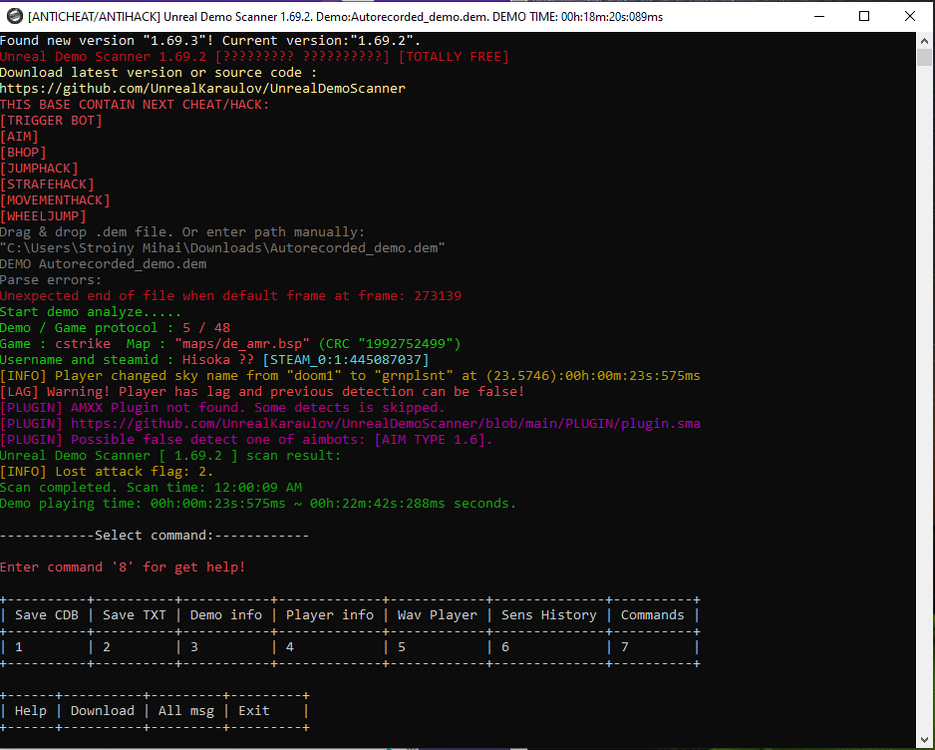935x750 pixels.
Task: Close the Unreal Demo Scanner window
Action: click(x=910, y=16)
